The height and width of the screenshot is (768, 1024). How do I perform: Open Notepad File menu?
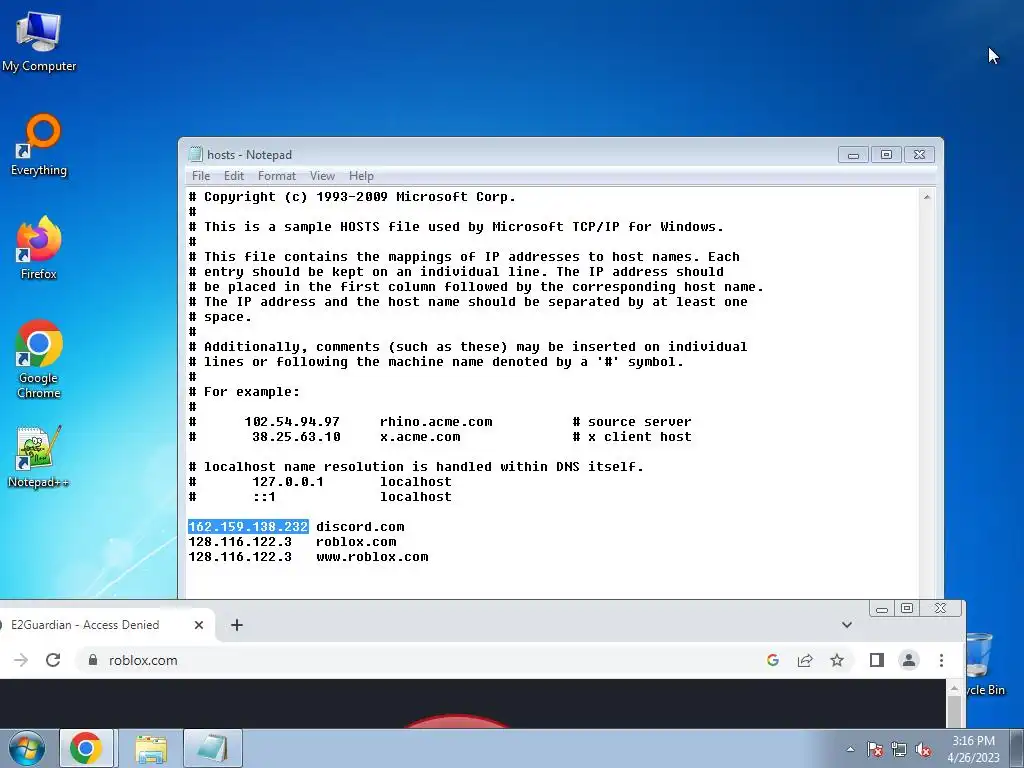point(201,176)
